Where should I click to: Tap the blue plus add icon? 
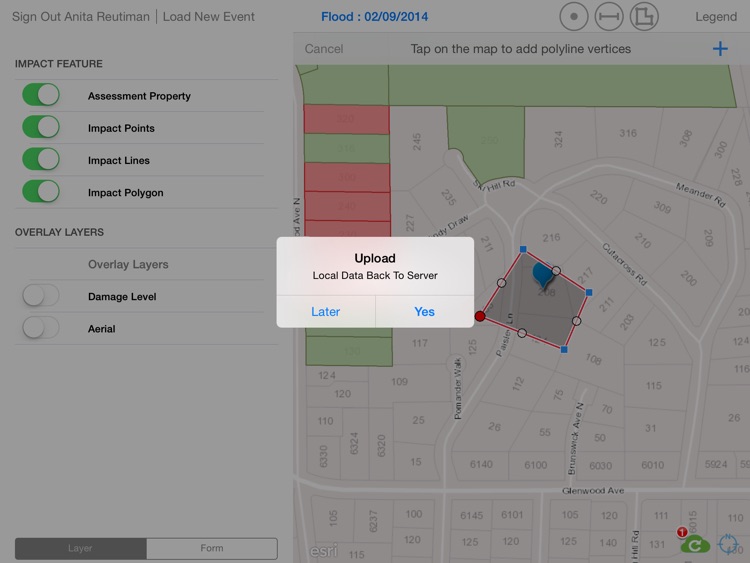[x=720, y=49]
